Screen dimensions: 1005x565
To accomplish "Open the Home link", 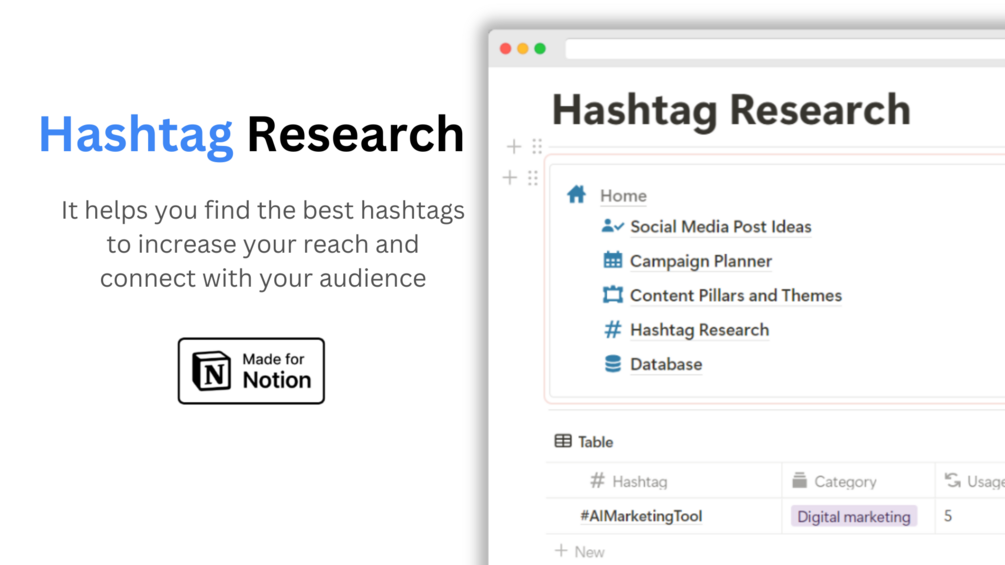I will click(623, 196).
